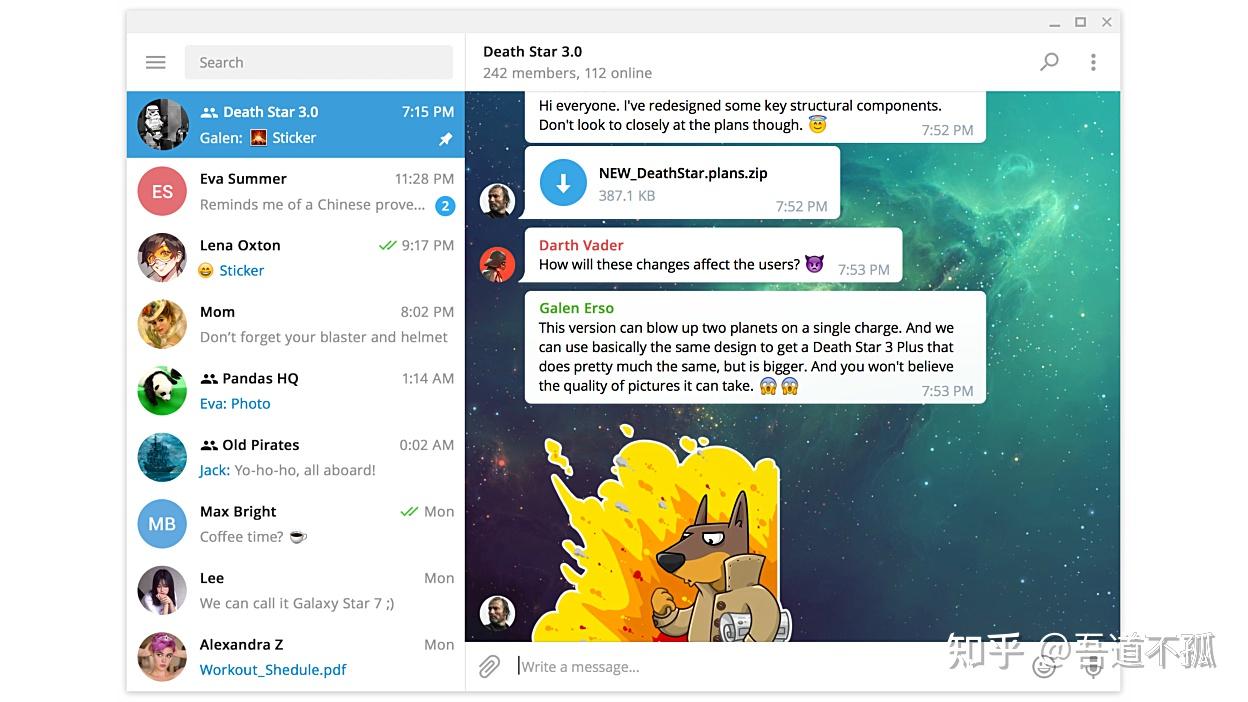
Task: Click the Search field in the sidebar
Action: (318, 61)
